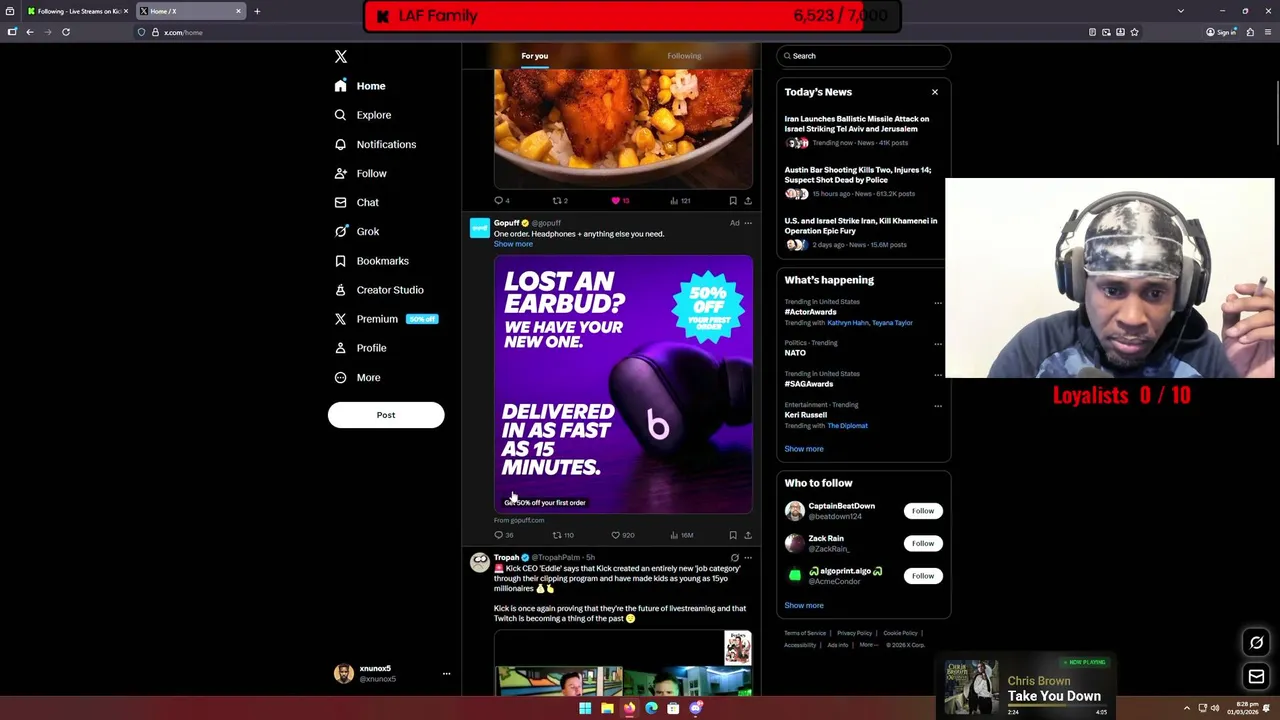The width and height of the screenshot is (1280, 720).
Task: Like the Gopuff ad post
Action: point(616,535)
